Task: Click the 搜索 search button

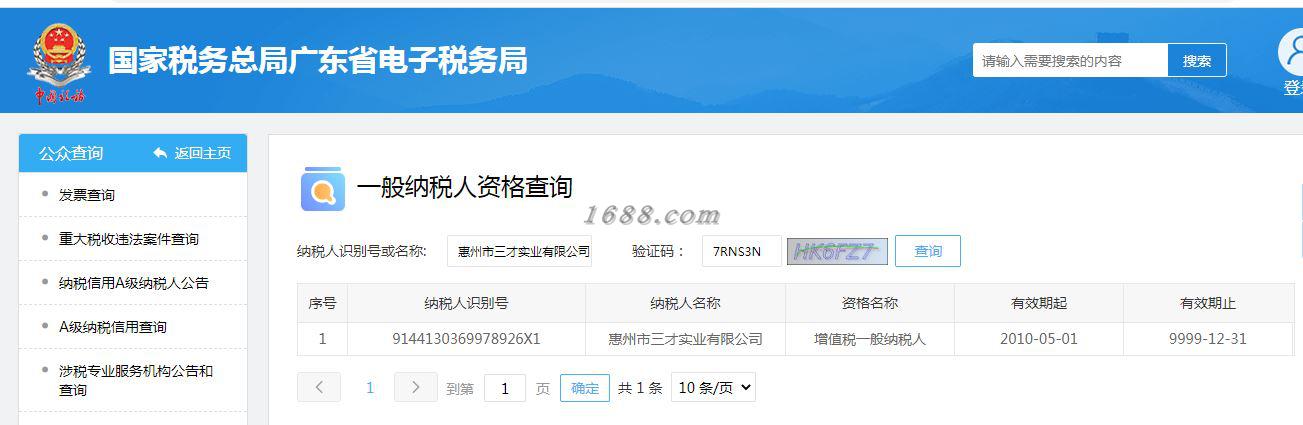Action: click(x=1197, y=60)
